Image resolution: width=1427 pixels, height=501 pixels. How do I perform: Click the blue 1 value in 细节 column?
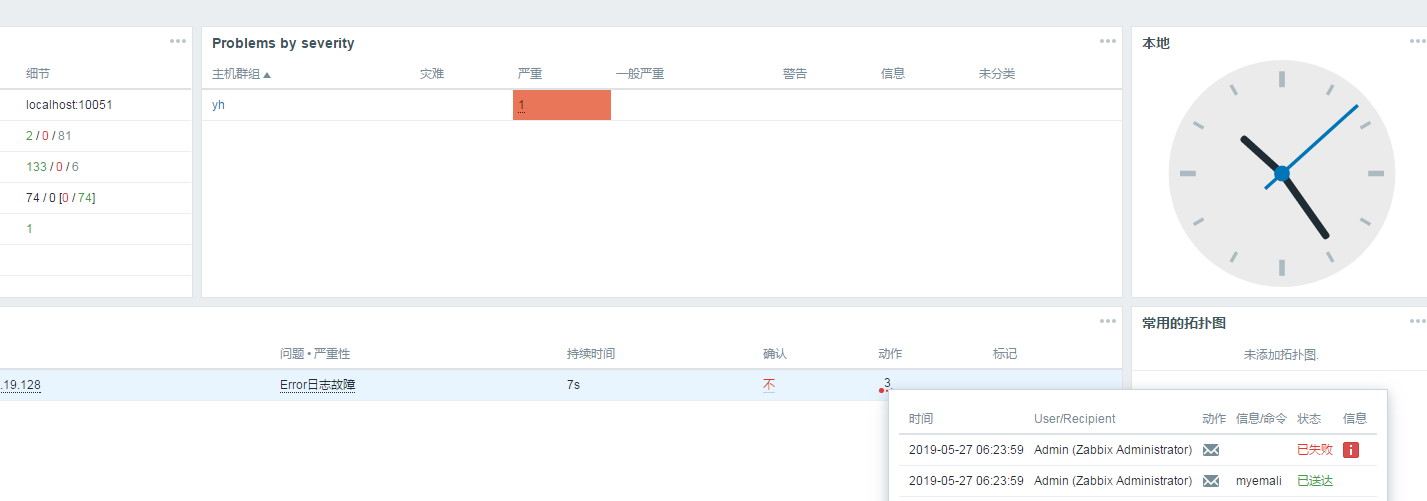(x=29, y=229)
